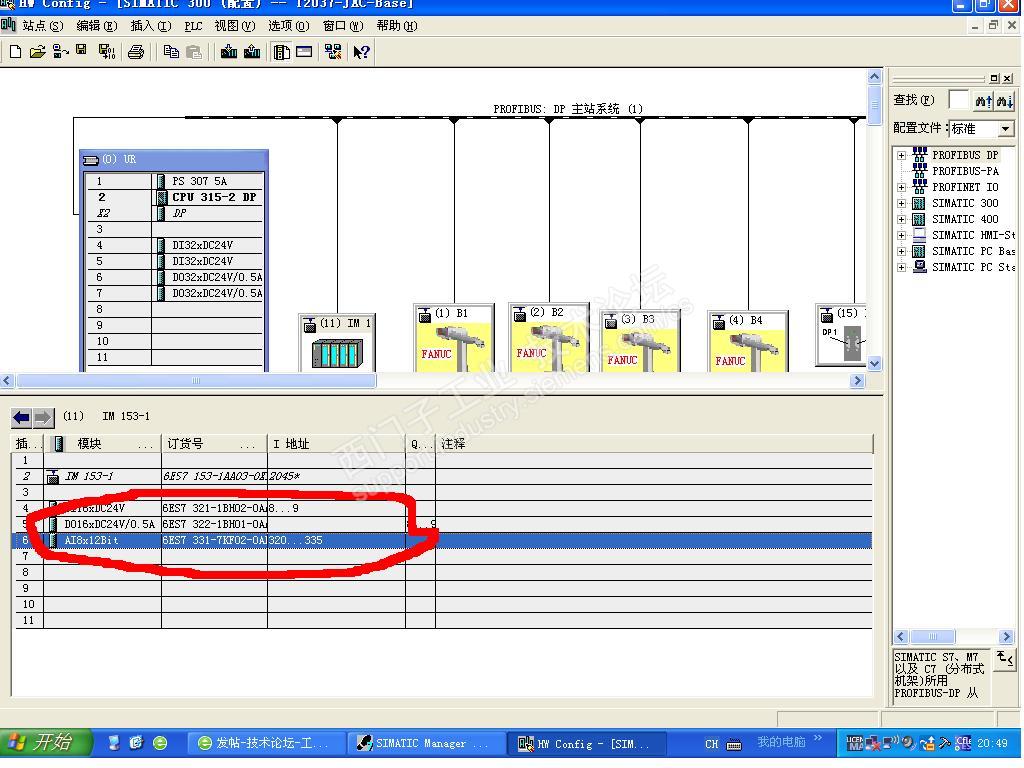Click the 开始 Start button

44,743
